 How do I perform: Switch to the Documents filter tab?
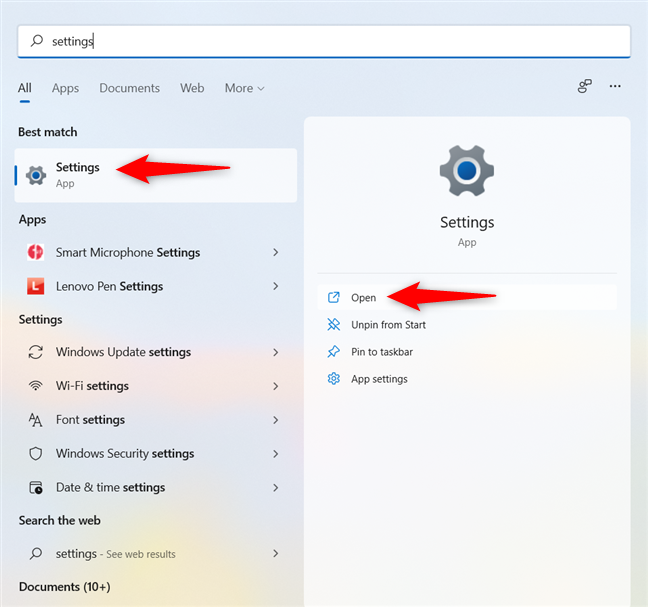tap(129, 88)
